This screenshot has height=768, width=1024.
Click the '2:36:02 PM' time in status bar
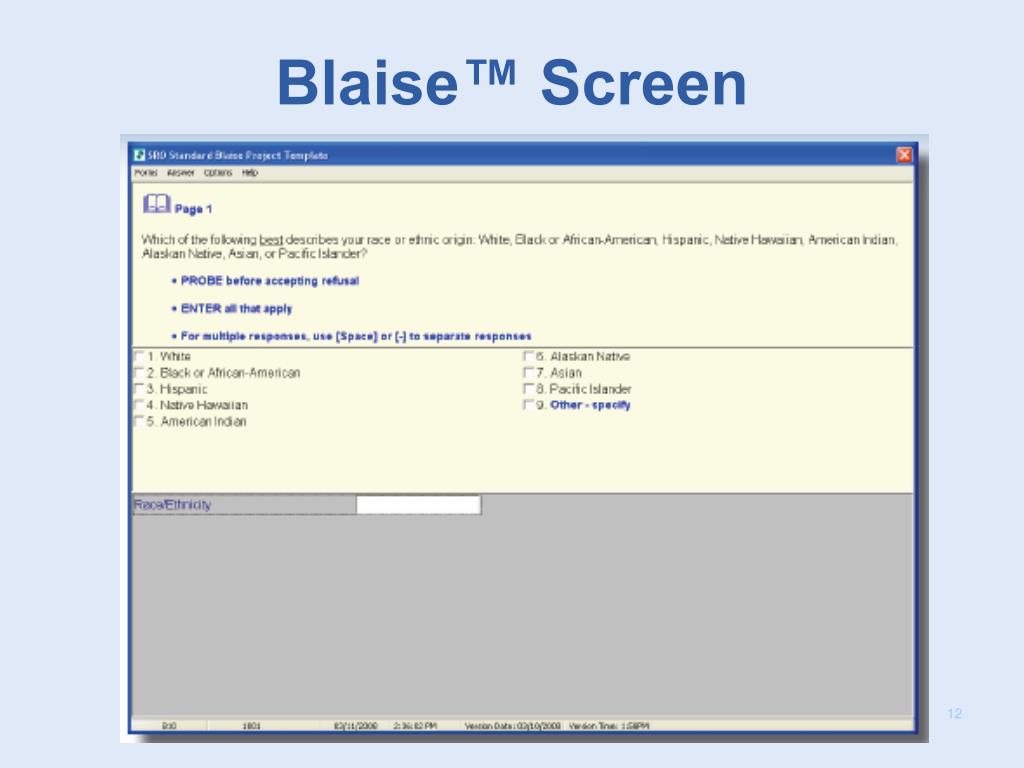(415, 726)
